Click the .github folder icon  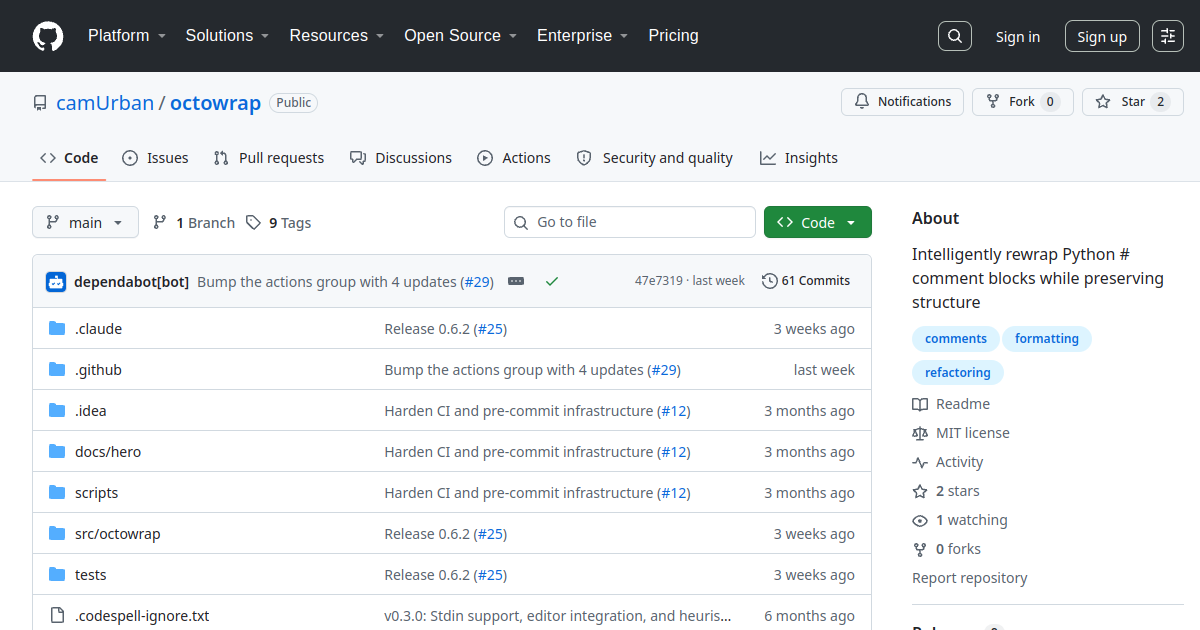pos(57,370)
